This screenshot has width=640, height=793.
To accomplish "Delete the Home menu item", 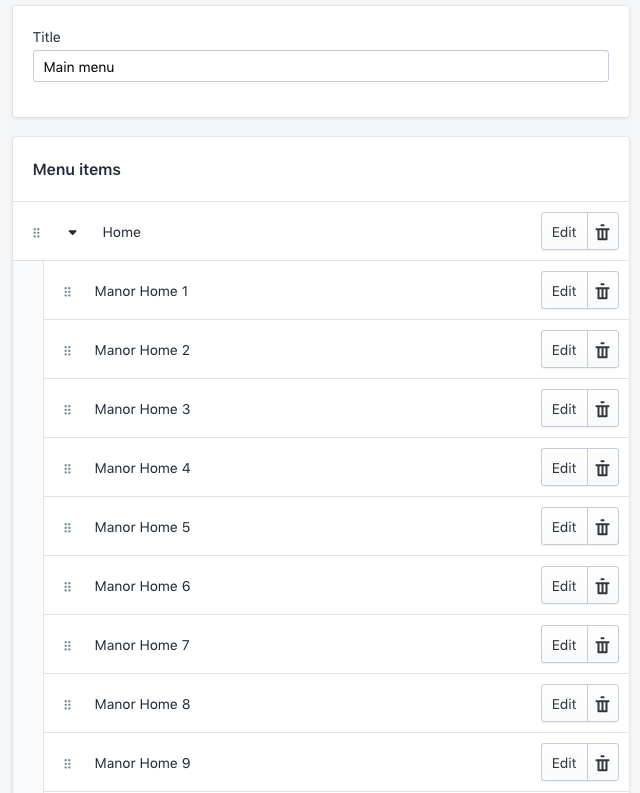I will click(602, 232).
